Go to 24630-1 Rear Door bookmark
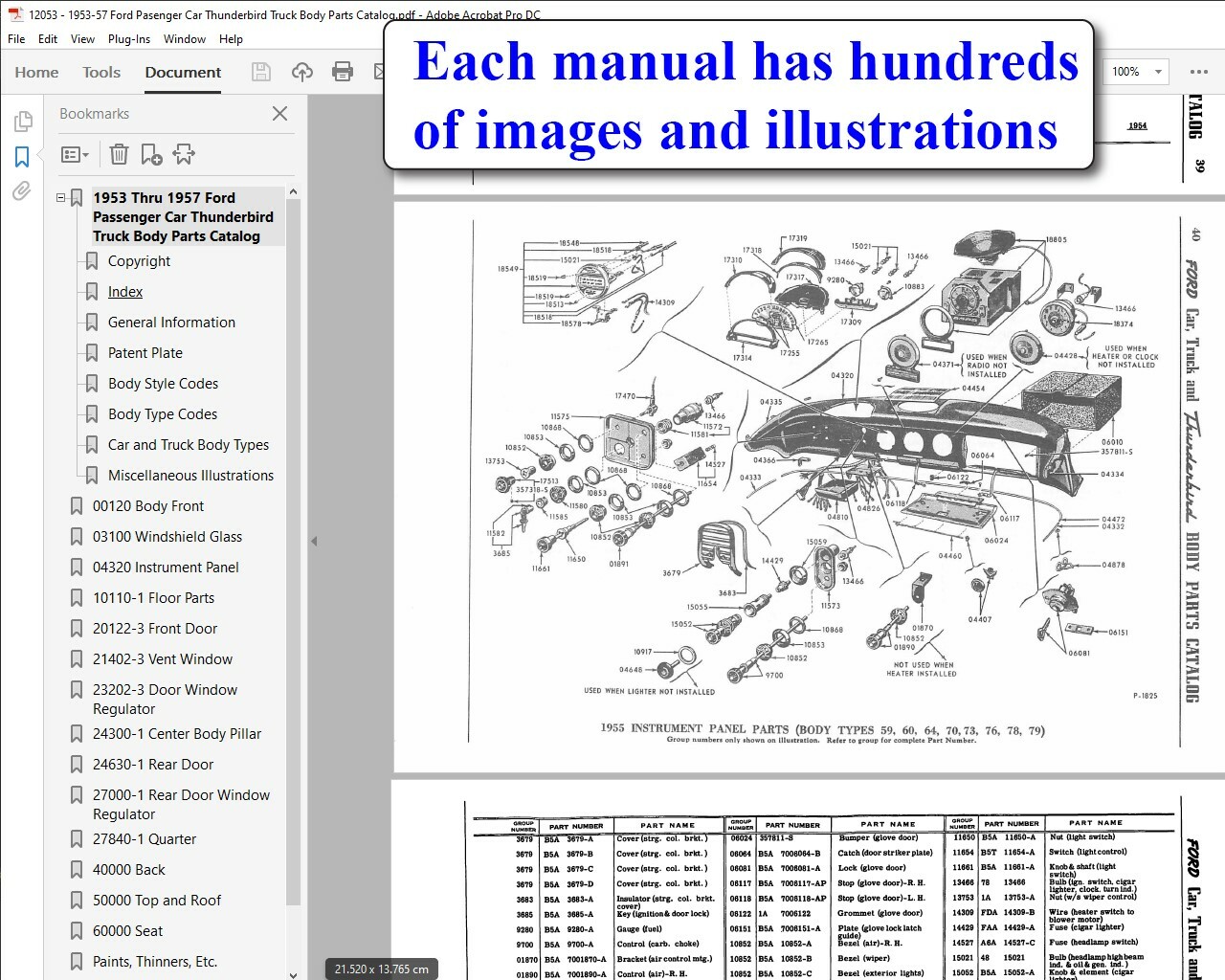Viewport: 1225px width, 980px height. [153, 765]
